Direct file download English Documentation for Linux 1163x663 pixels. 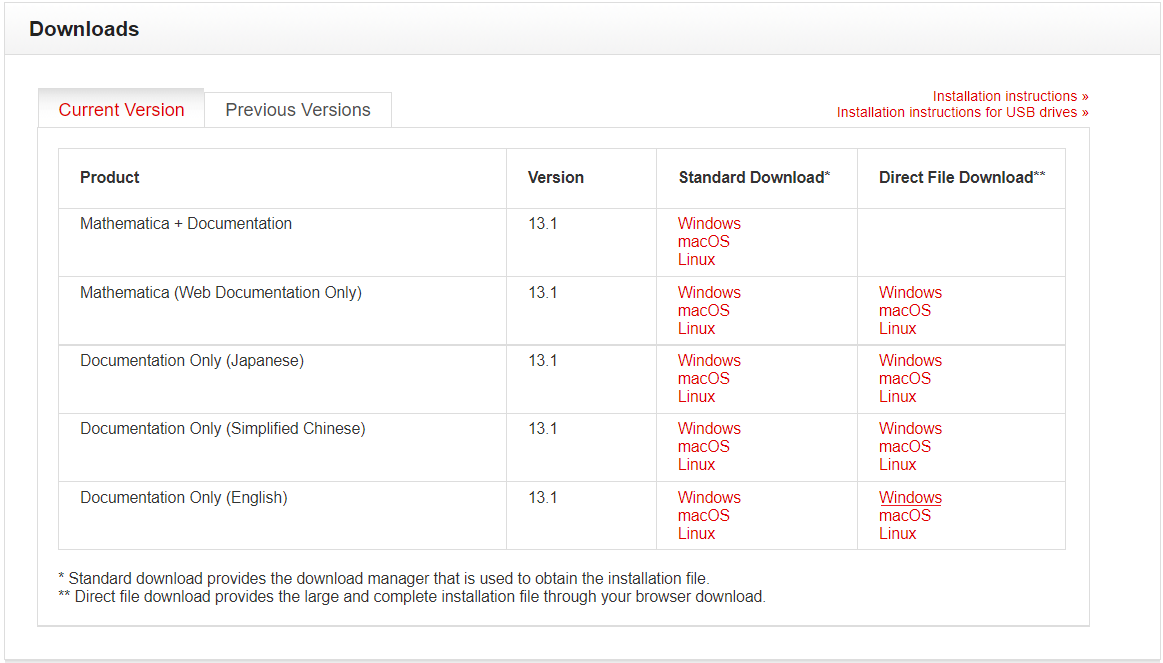click(897, 533)
